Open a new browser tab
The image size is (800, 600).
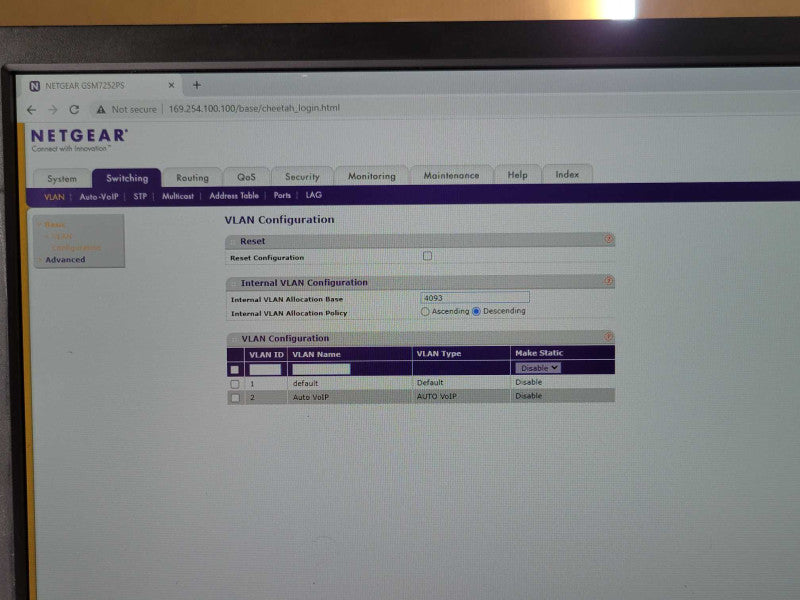click(x=197, y=85)
